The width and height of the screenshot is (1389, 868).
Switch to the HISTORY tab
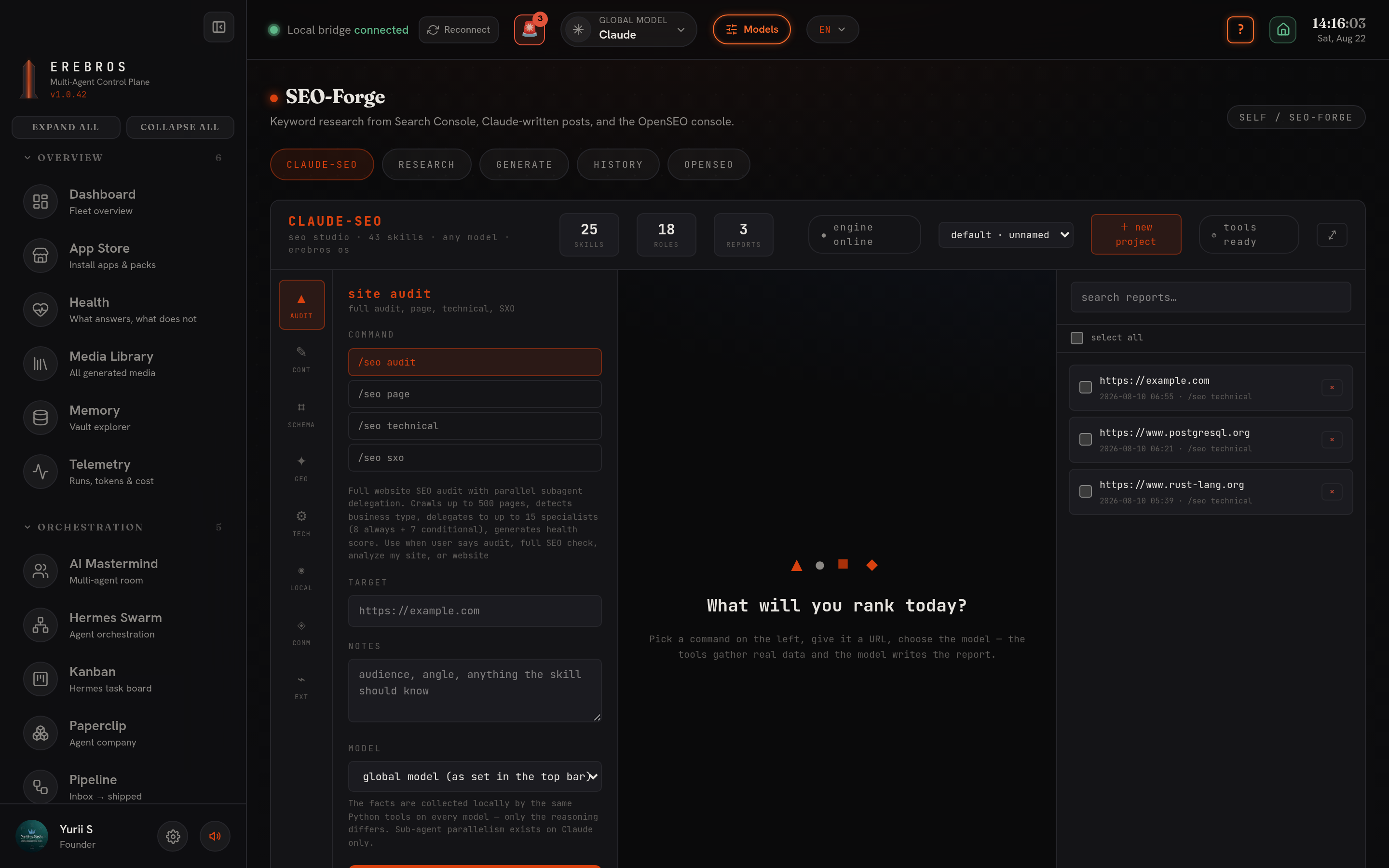tap(618, 165)
